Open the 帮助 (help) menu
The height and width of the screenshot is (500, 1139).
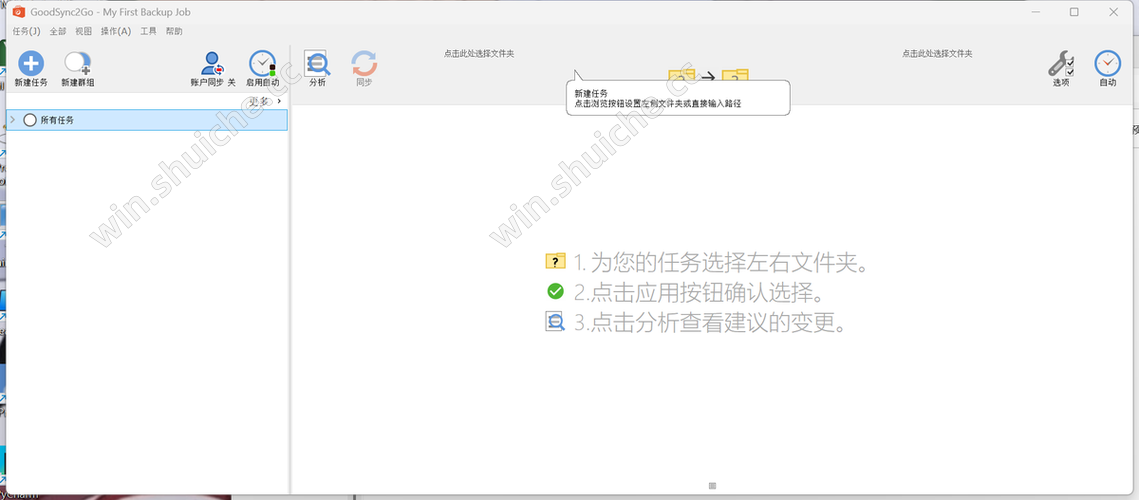(174, 31)
